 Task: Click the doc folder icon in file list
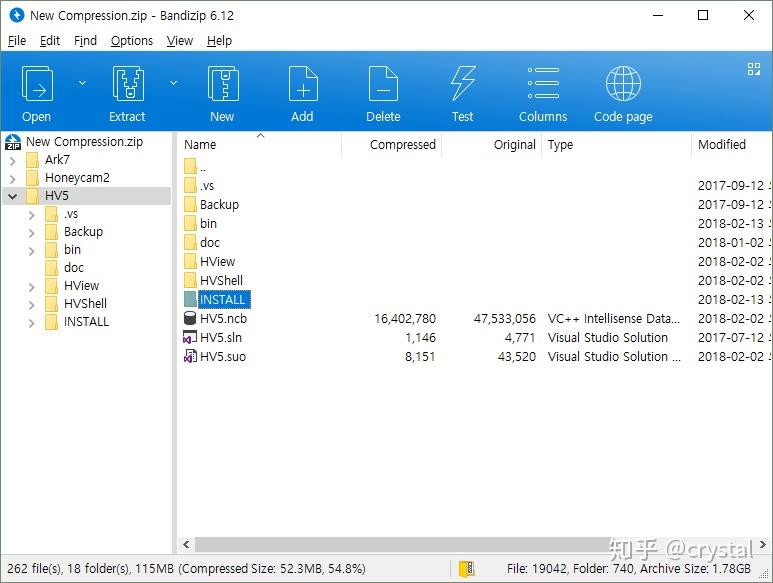(190, 242)
